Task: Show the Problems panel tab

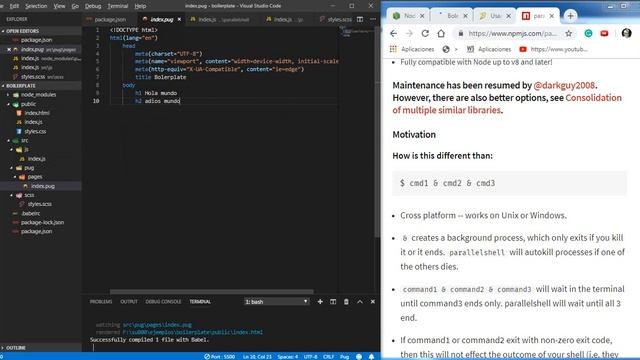Action: coord(101,302)
